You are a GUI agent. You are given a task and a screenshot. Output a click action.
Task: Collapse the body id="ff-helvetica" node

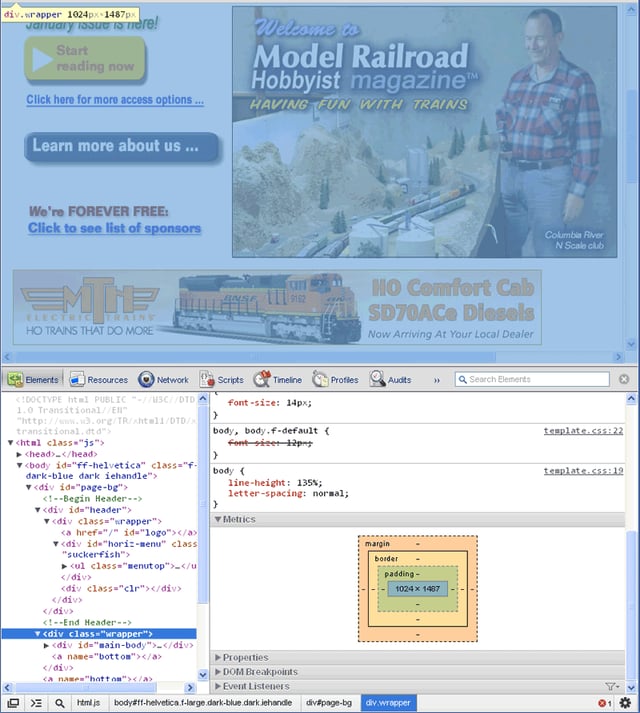pos(19,465)
